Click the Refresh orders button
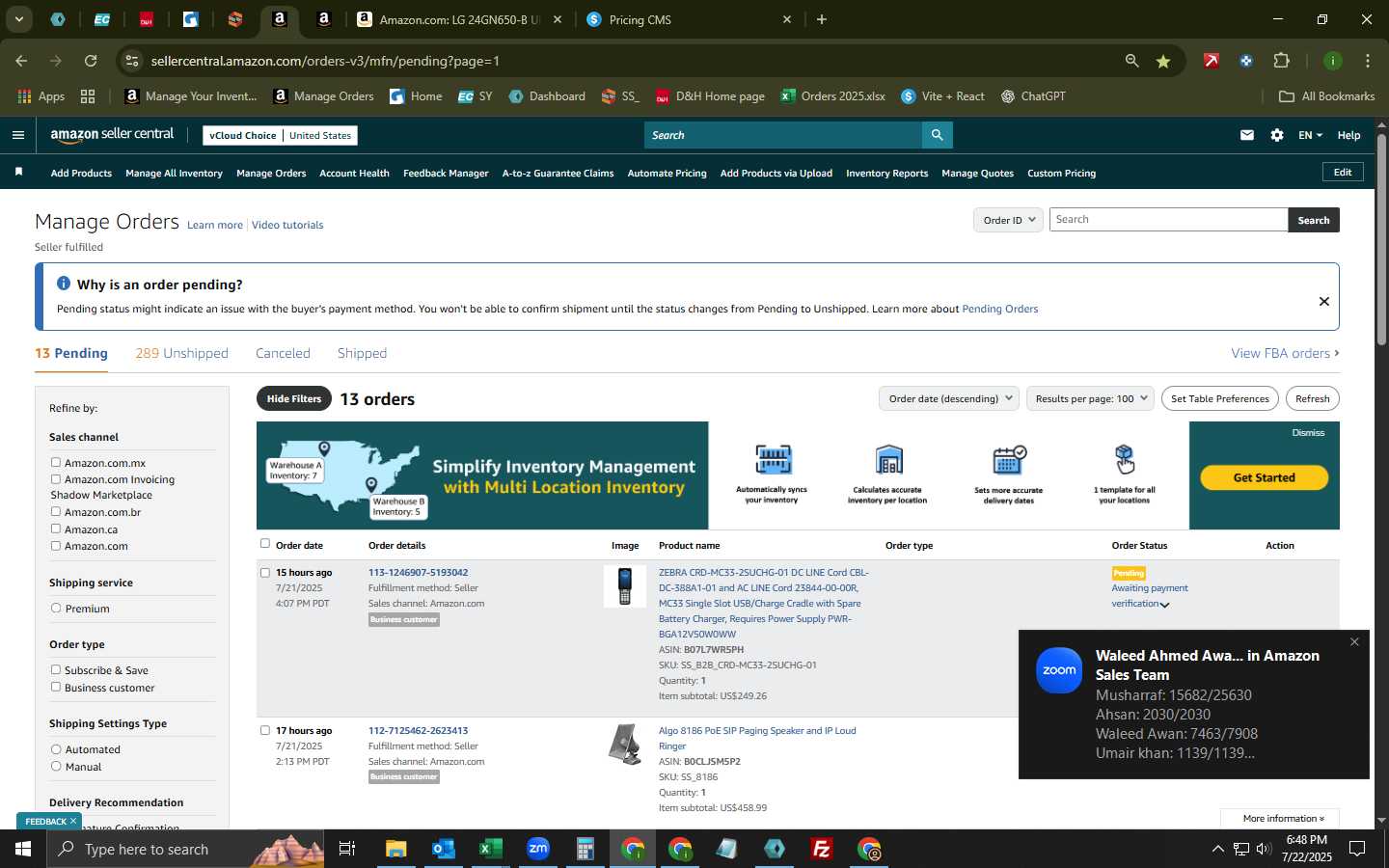This screenshot has width=1389, height=868. pos(1312,398)
